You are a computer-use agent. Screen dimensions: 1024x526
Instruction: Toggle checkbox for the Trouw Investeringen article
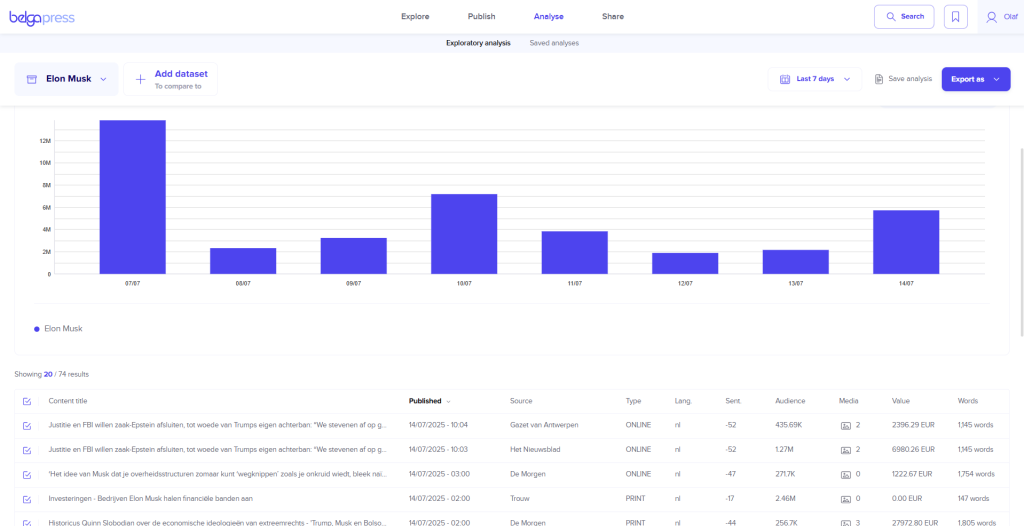(x=27, y=498)
